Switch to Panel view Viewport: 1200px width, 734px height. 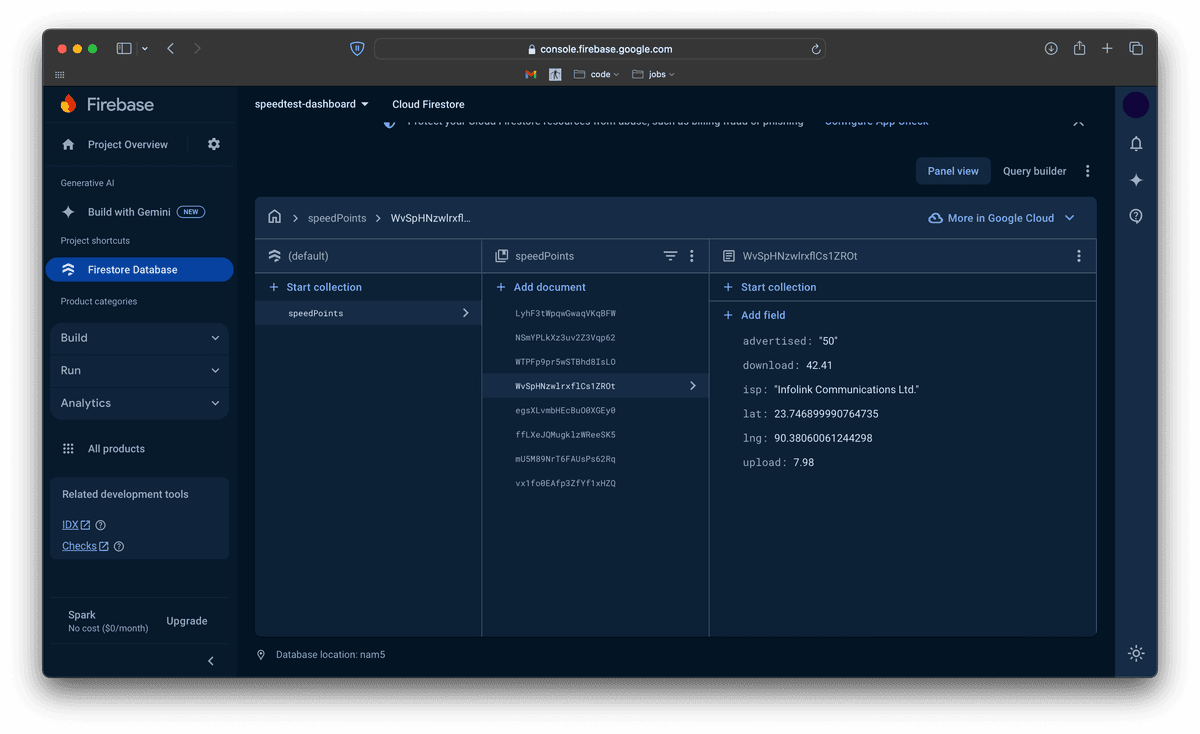(x=953, y=171)
